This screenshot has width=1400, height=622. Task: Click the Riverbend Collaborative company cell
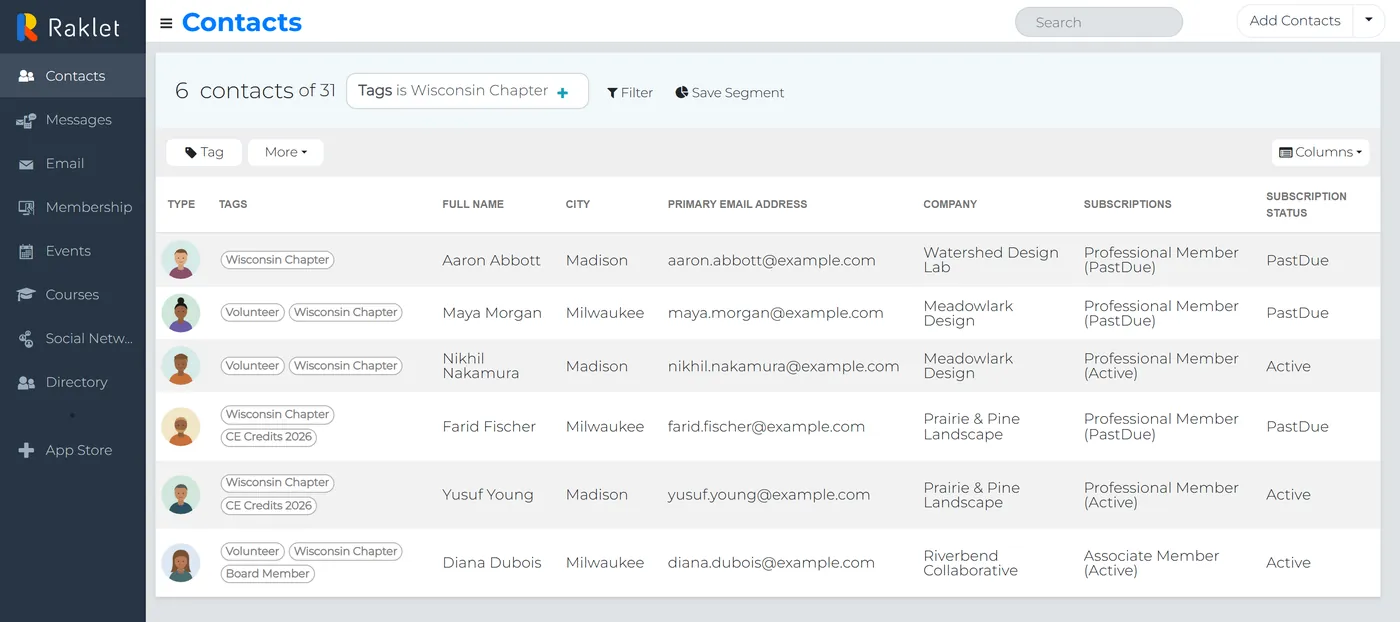pos(971,563)
